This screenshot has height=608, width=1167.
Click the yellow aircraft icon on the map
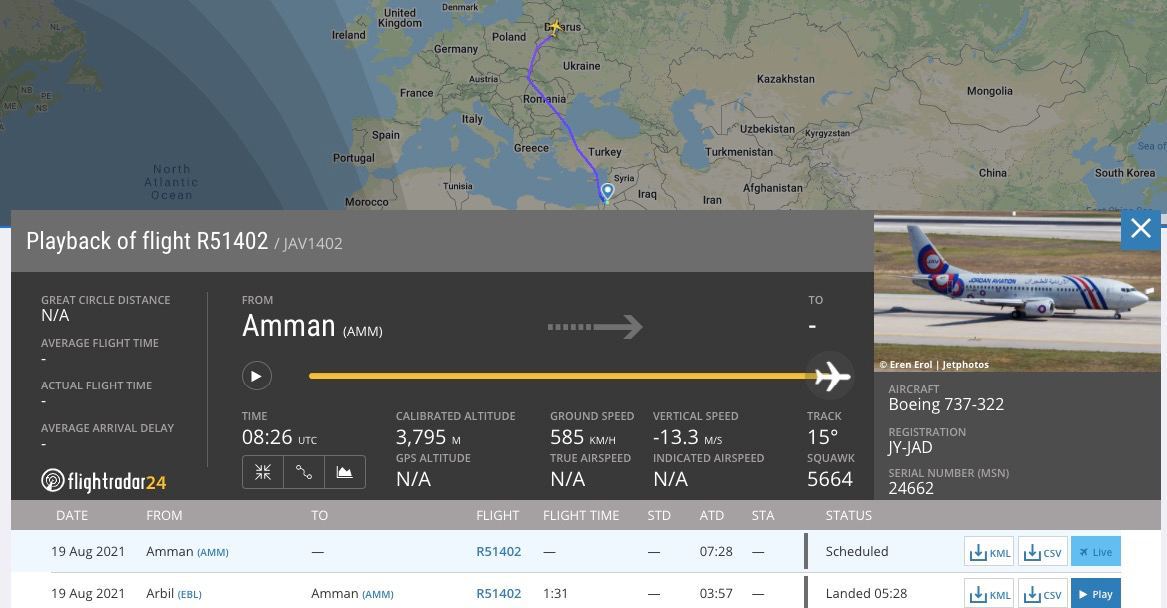tap(555, 28)
